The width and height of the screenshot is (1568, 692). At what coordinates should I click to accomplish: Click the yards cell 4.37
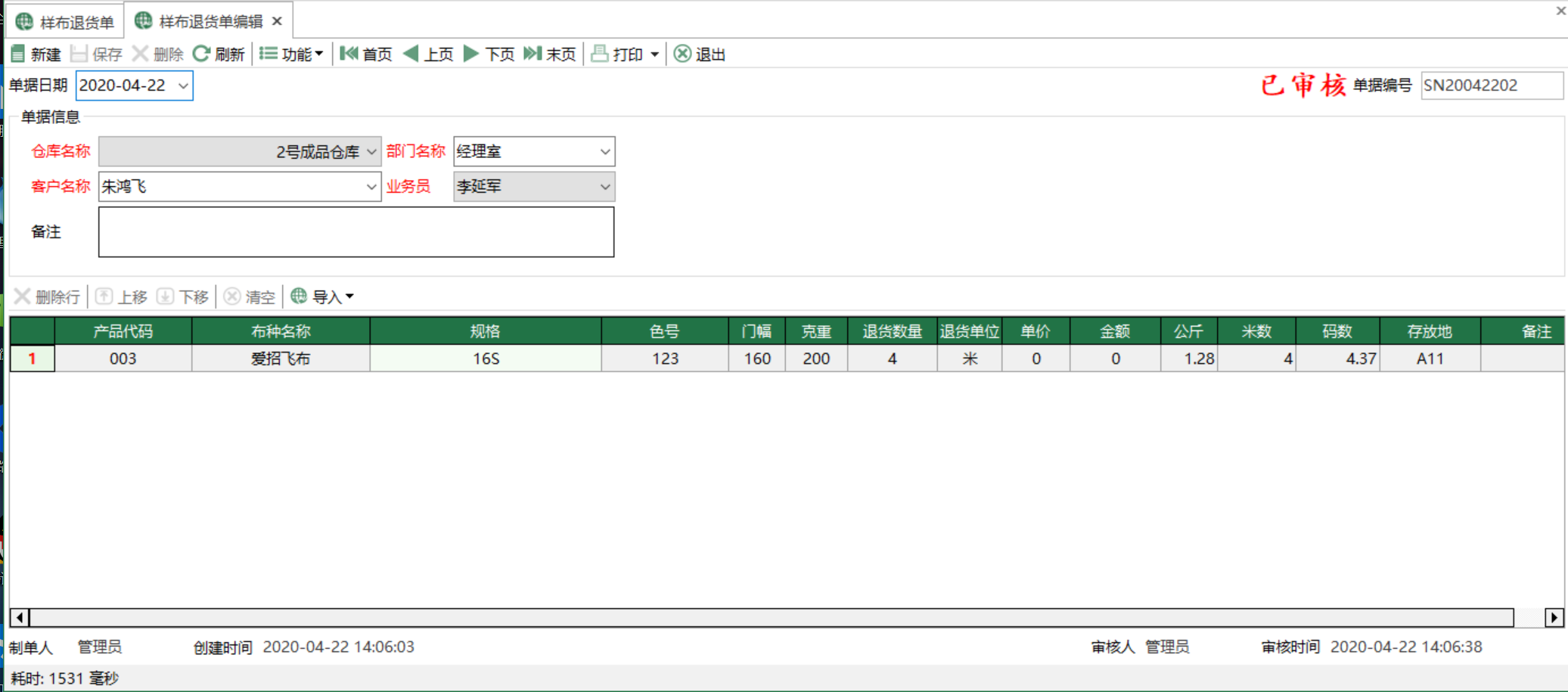[x=1337, y=358]
